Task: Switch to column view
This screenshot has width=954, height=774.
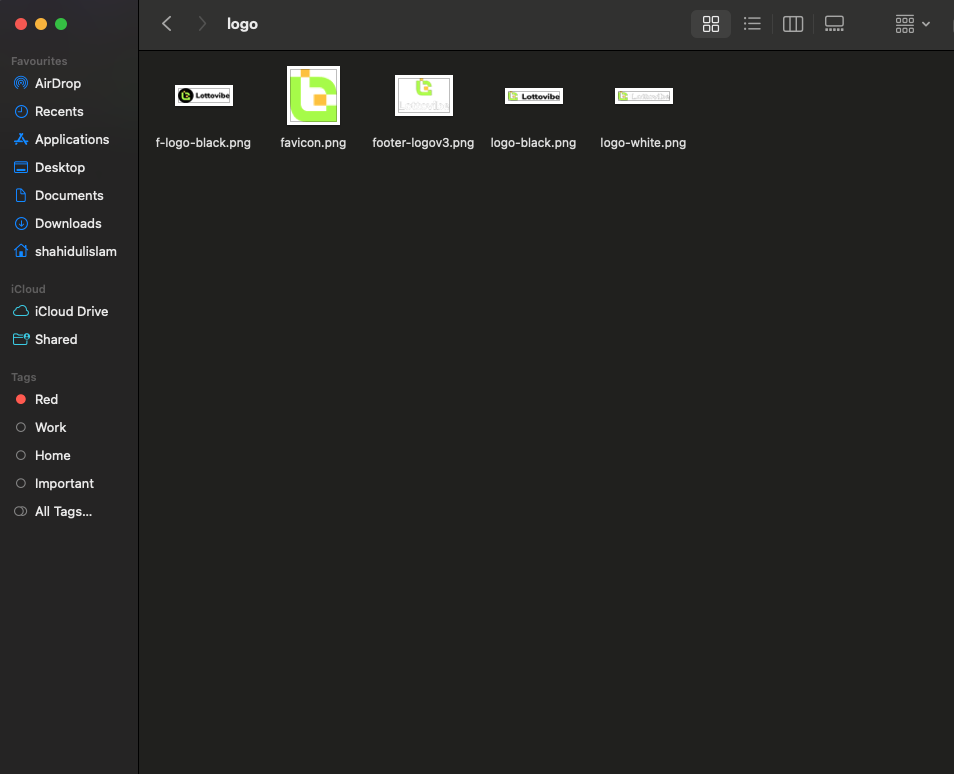Action: click(793, 24)
